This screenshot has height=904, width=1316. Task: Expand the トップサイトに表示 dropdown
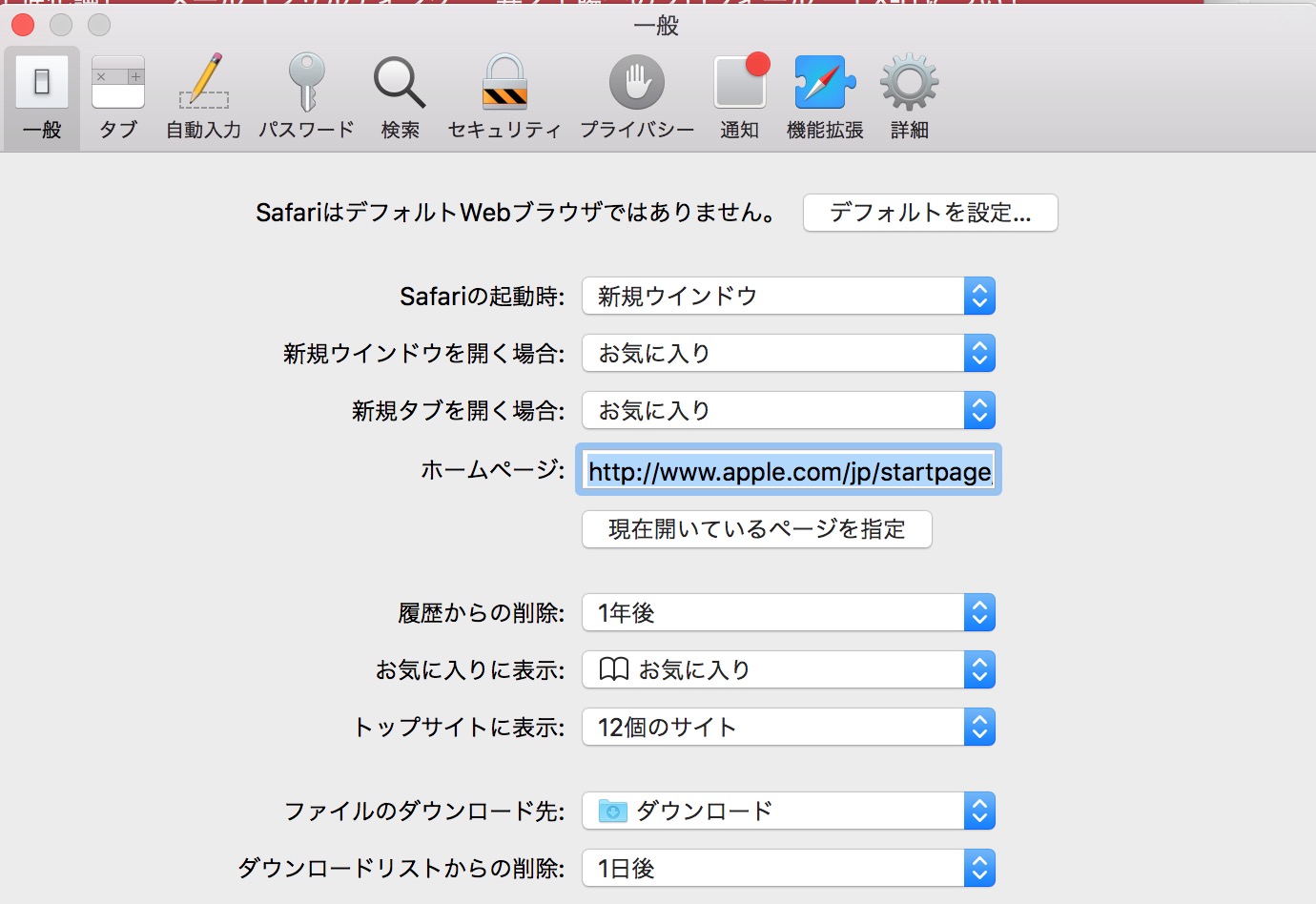click(x=789, y=727)
